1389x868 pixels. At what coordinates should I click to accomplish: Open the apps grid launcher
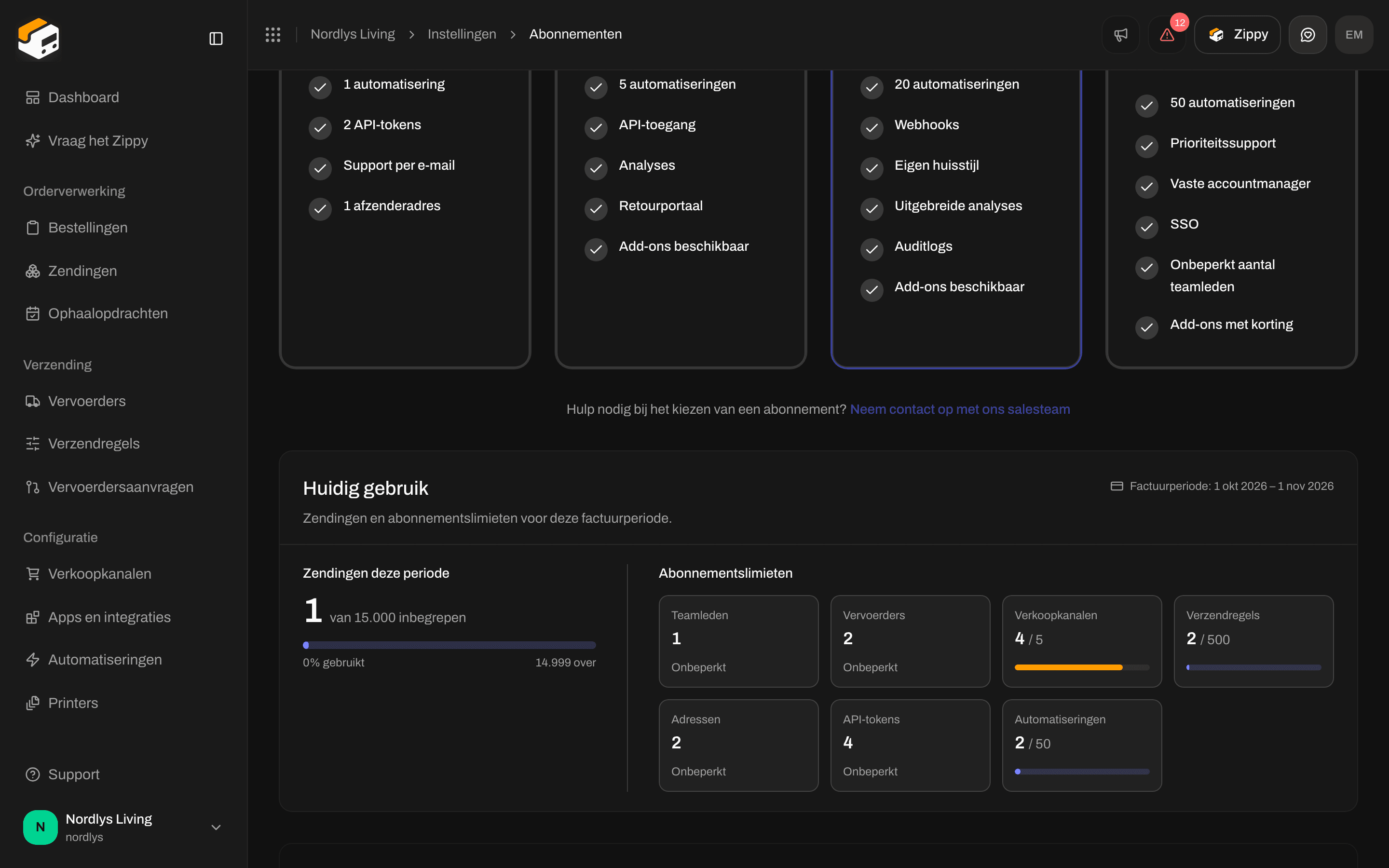[272, 34]
